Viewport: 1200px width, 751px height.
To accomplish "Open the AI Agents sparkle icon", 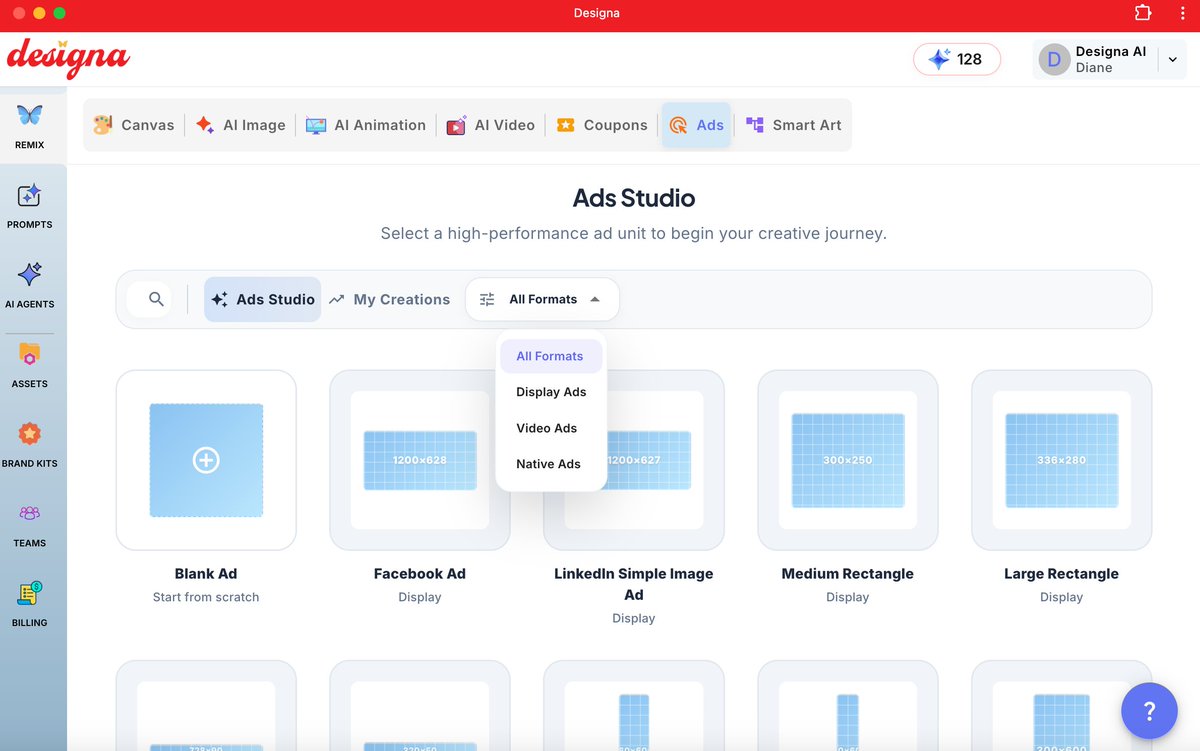I will coord(30,274).
